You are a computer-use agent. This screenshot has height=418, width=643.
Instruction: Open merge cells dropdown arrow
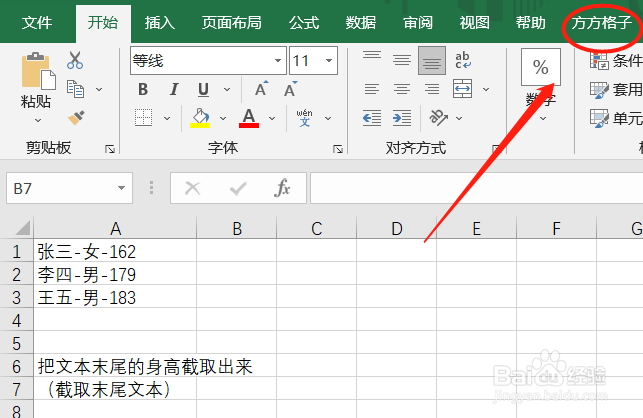coord(486,89)
